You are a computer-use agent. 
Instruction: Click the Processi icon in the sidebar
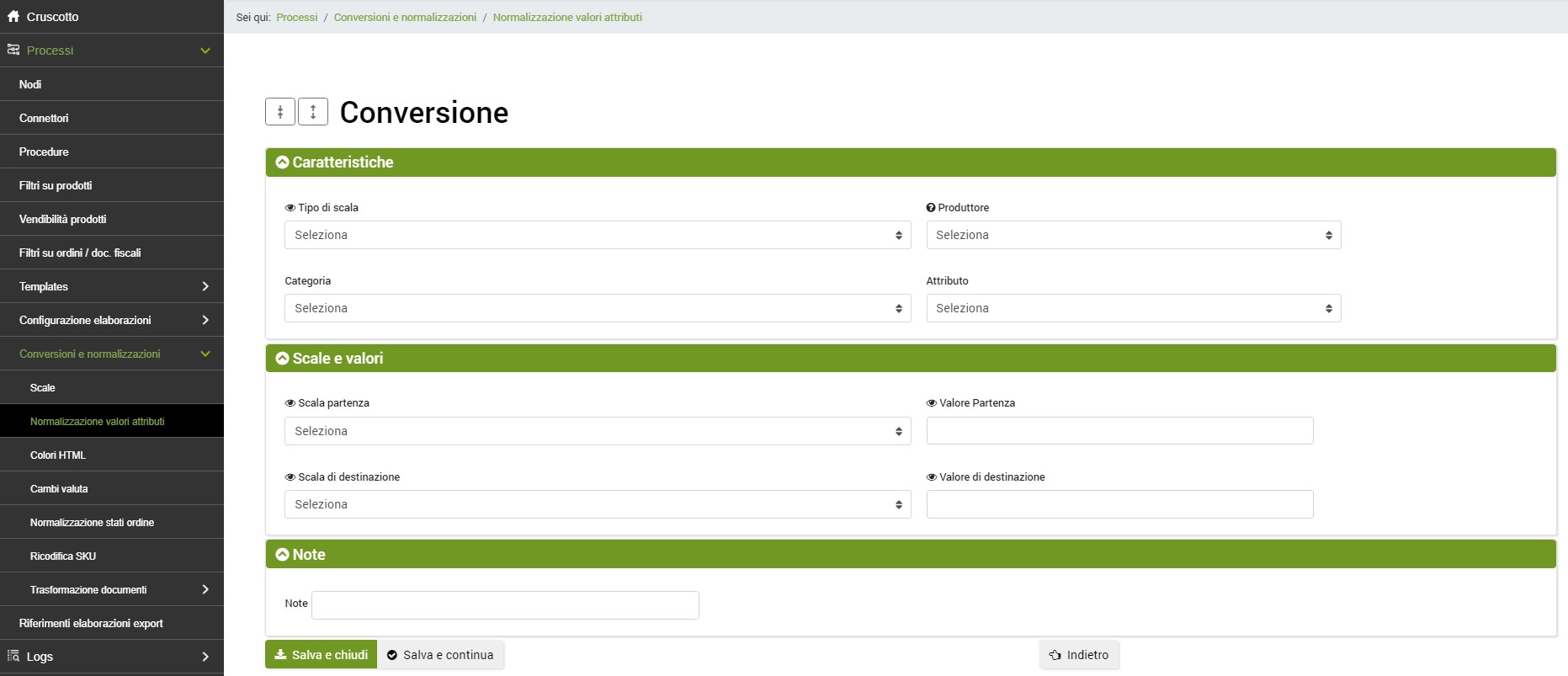click(x=13, y=51)
